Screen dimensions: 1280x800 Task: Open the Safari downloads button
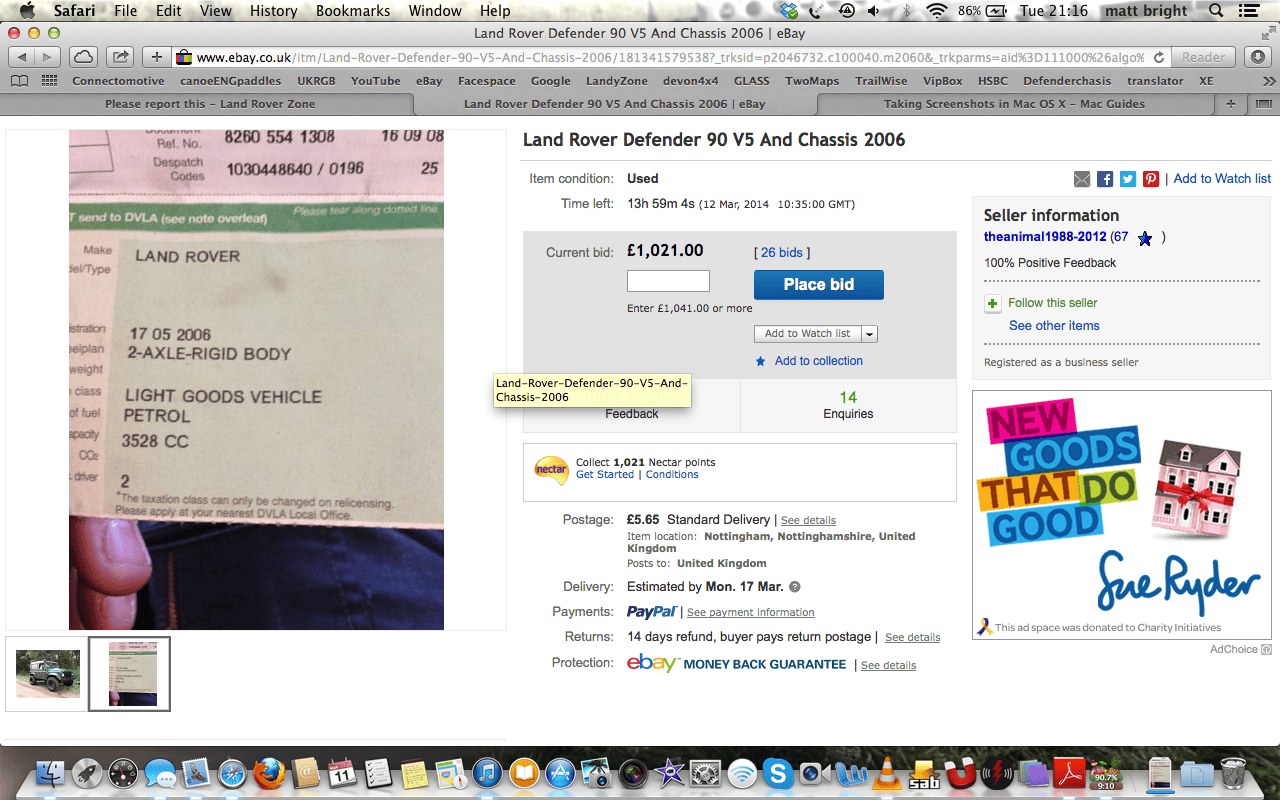[x=1259, y=57]
